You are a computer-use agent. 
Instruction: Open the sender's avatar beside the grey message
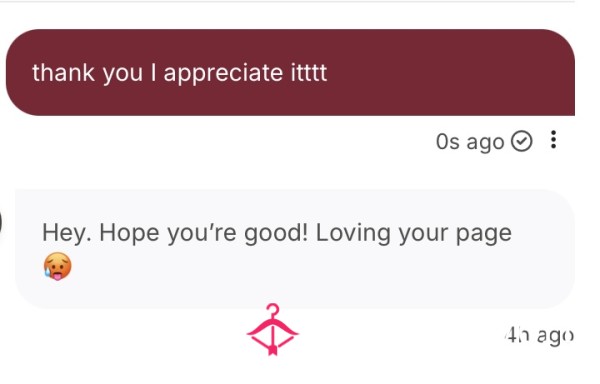[x=1, y=223]
